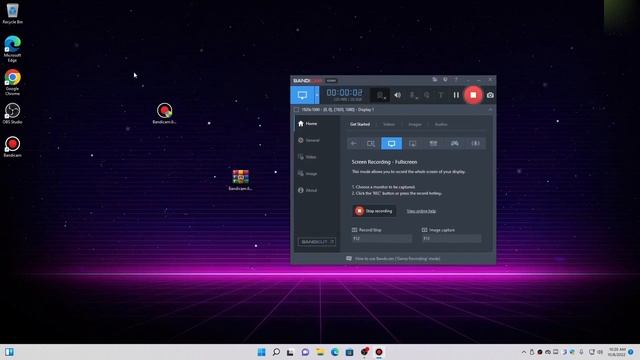
Task: Select Microsoft Edge desktop shortcut
Action: point(12,49)
